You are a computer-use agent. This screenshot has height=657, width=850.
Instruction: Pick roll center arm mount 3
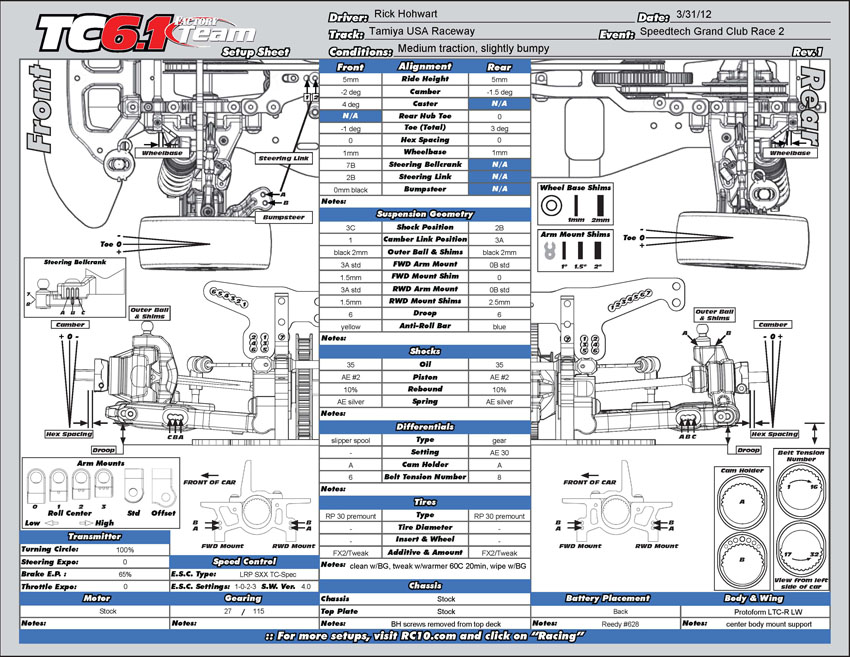[104, 485]
